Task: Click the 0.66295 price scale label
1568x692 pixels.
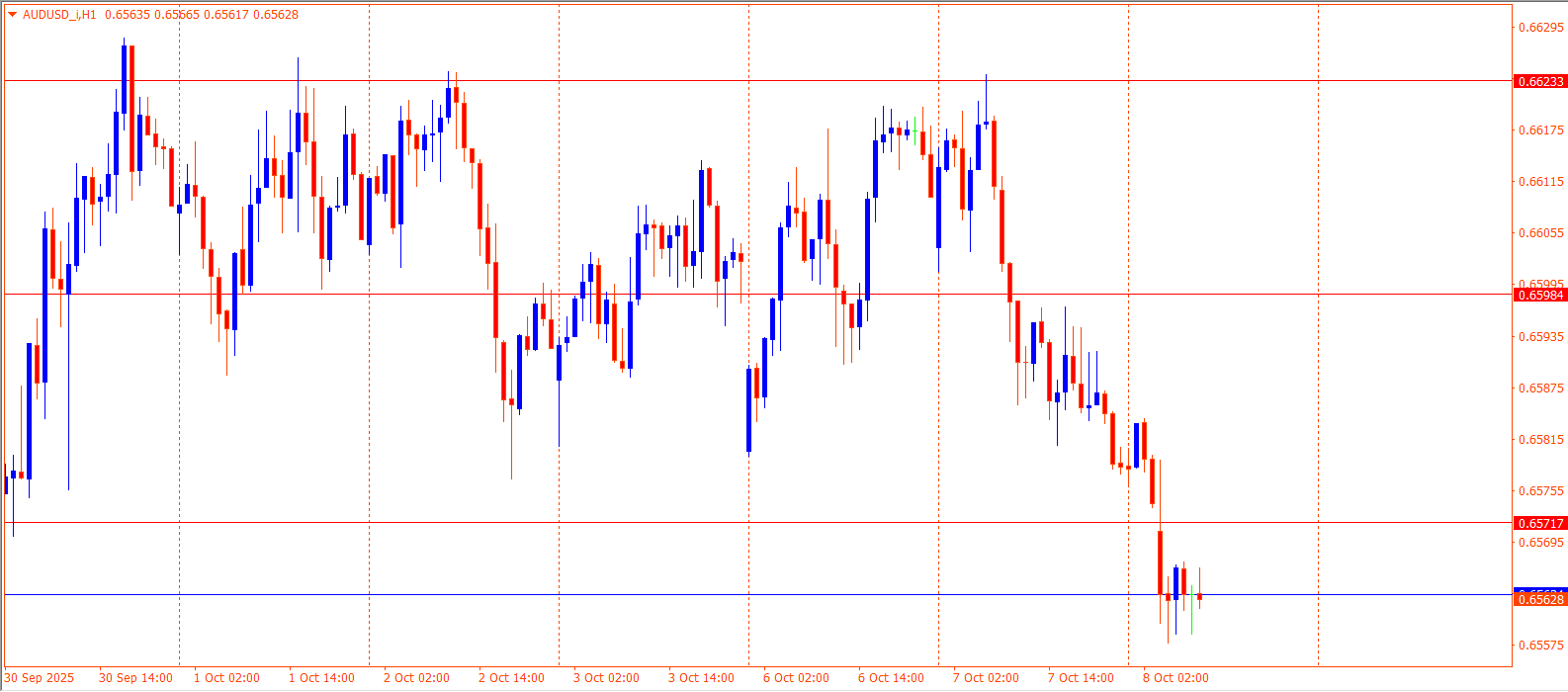Action: (1540, 28)
